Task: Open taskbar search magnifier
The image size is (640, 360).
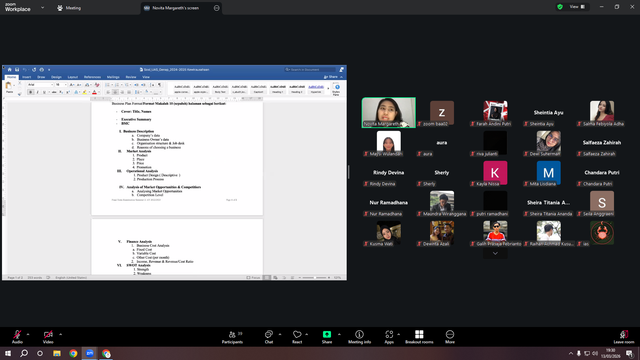Action: 24,353
